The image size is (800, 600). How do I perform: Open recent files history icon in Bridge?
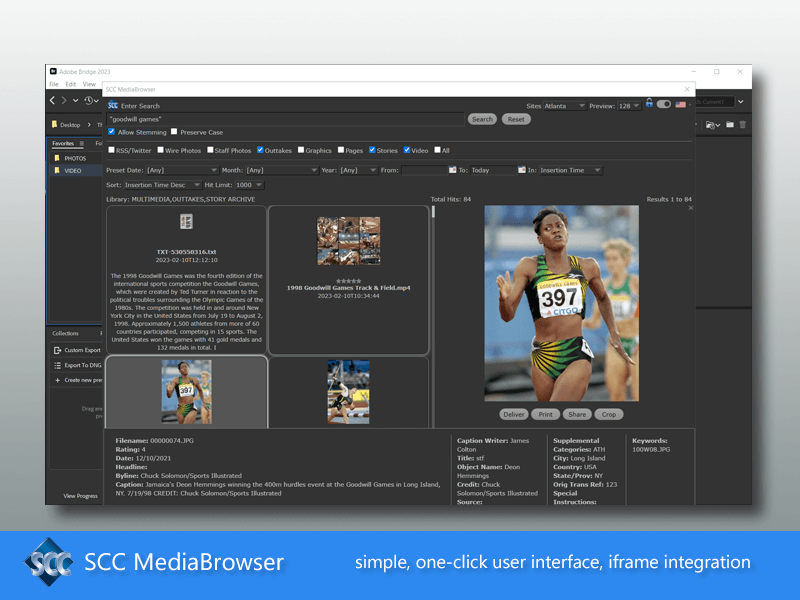[x=89, y=101]
